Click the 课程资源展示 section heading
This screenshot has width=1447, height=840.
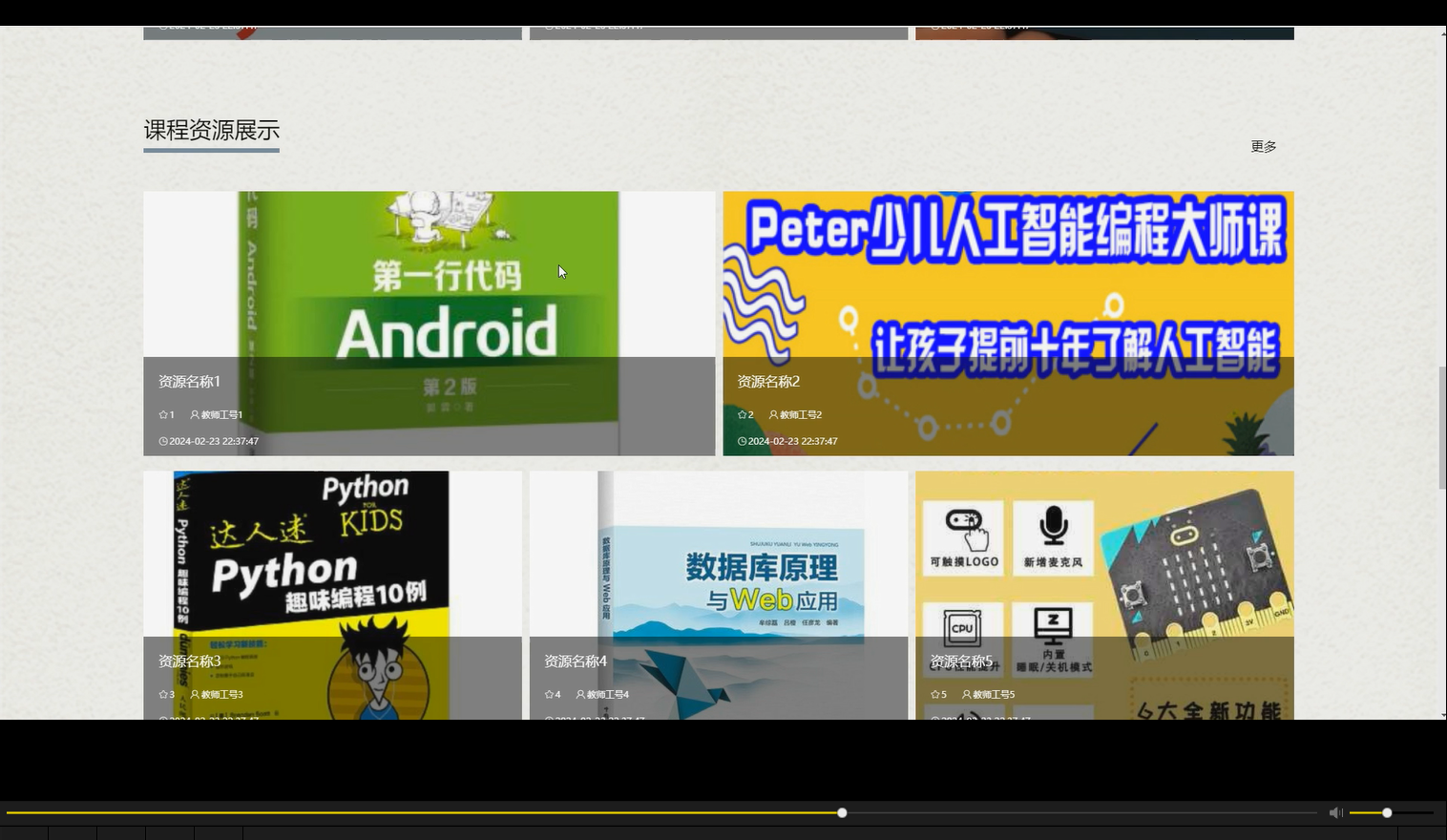[211, 130]
